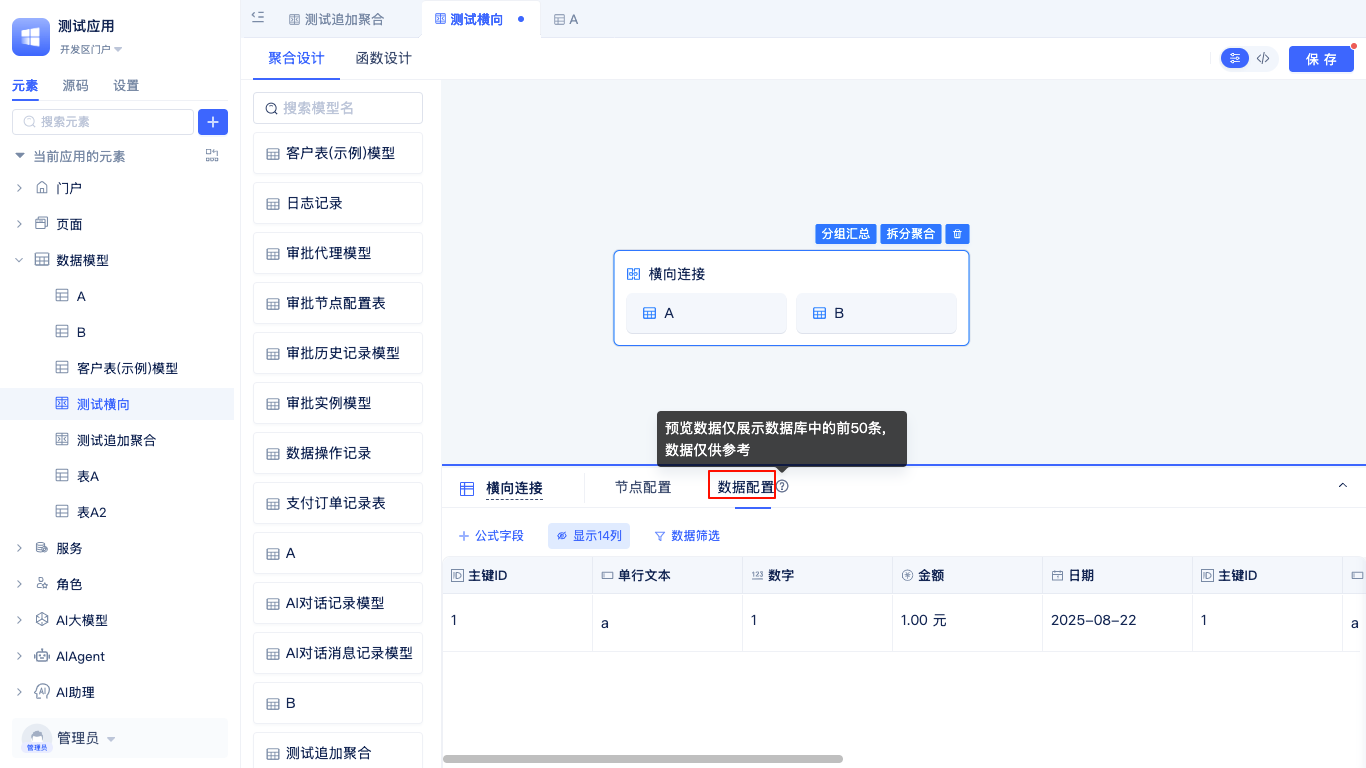Switch to the 设置 tab
The image size is (1366, 768).
[126, 86]
